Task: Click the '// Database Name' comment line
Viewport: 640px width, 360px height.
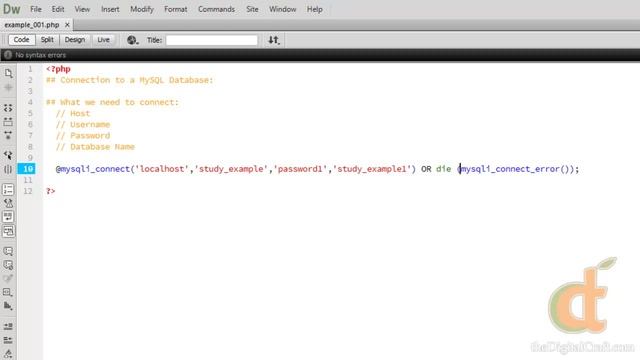Action: [95, 147]
